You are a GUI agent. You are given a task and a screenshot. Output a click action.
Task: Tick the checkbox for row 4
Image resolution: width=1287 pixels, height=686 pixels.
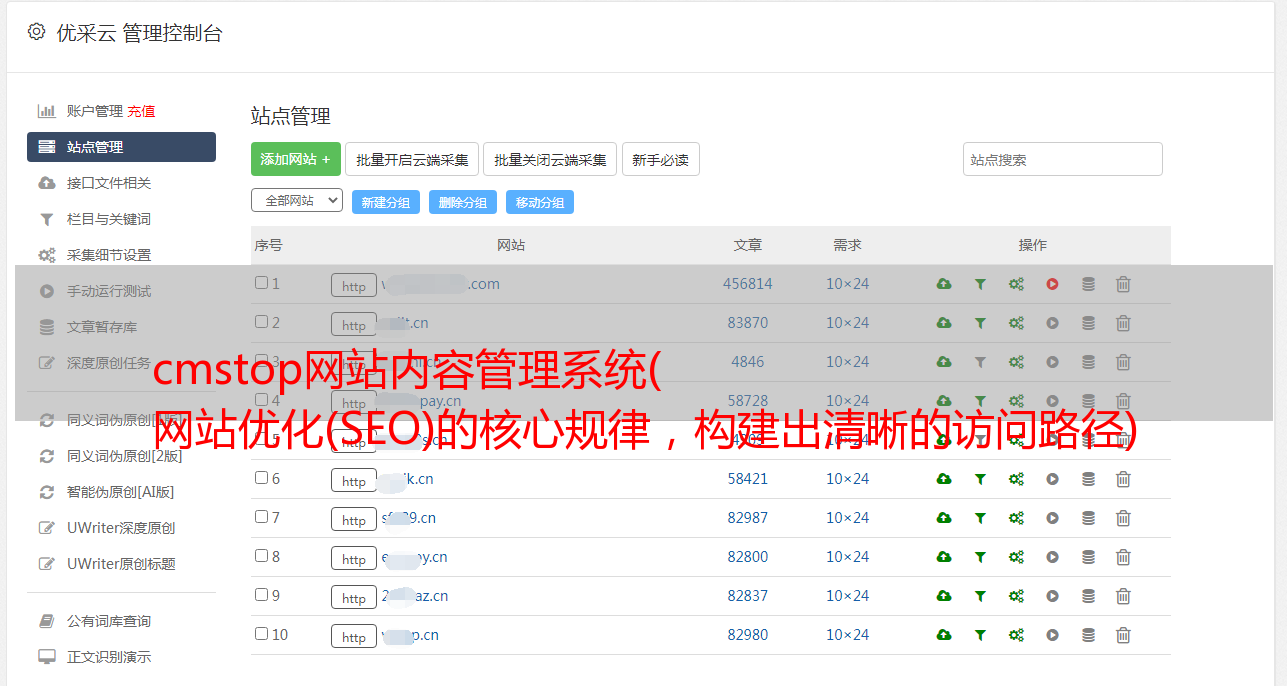click(x=261, y=400)
